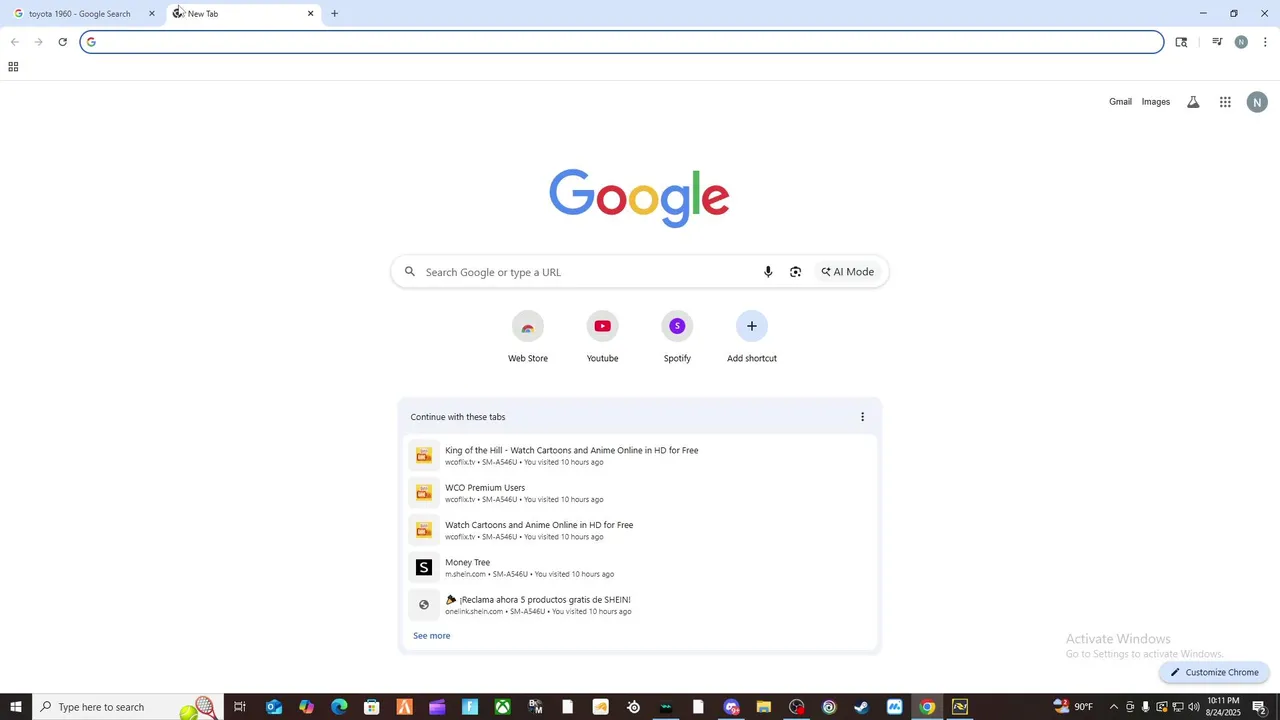Screen dimensions: 1280x720
Task: Start voice search with the microphone icon
Action: pos(768,272)
